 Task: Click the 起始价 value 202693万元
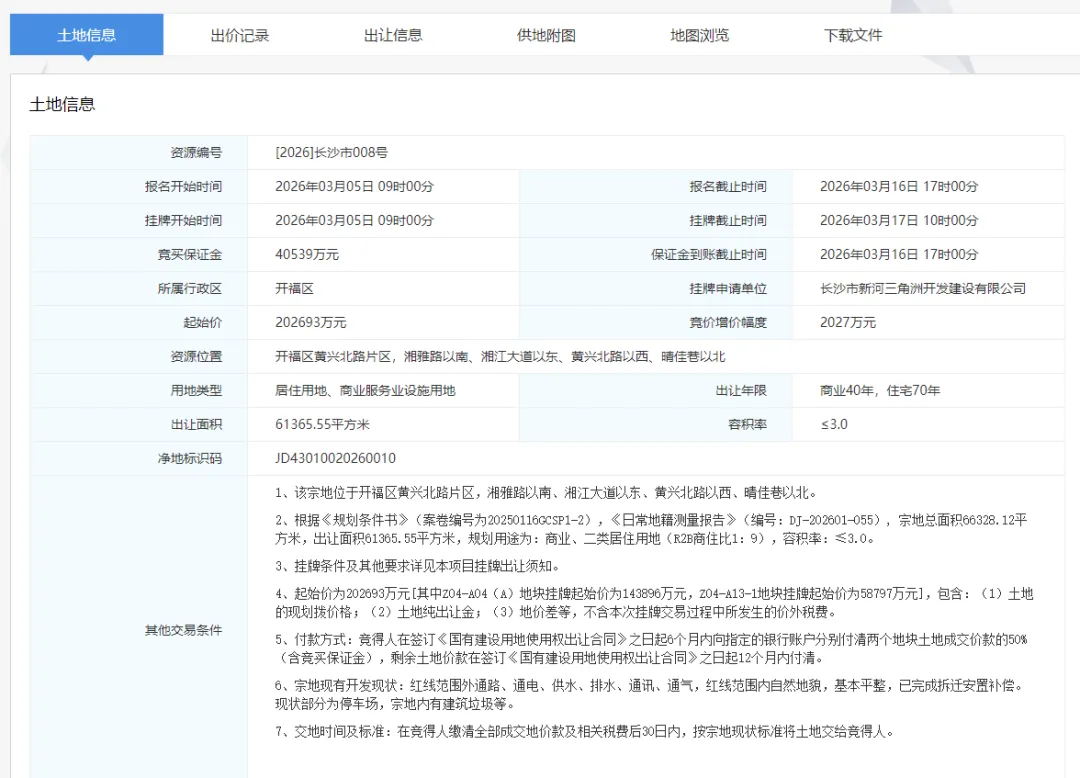click(x=311, y=322)
